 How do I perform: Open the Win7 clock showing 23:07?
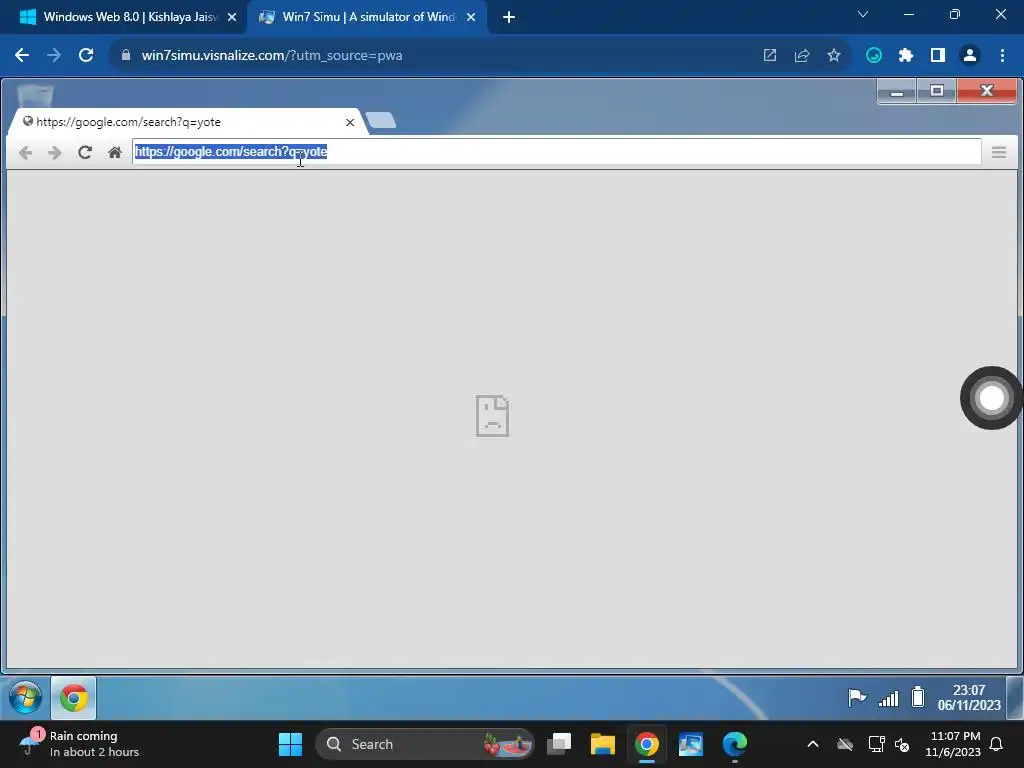pyautogui.click(x=969, y=697)
